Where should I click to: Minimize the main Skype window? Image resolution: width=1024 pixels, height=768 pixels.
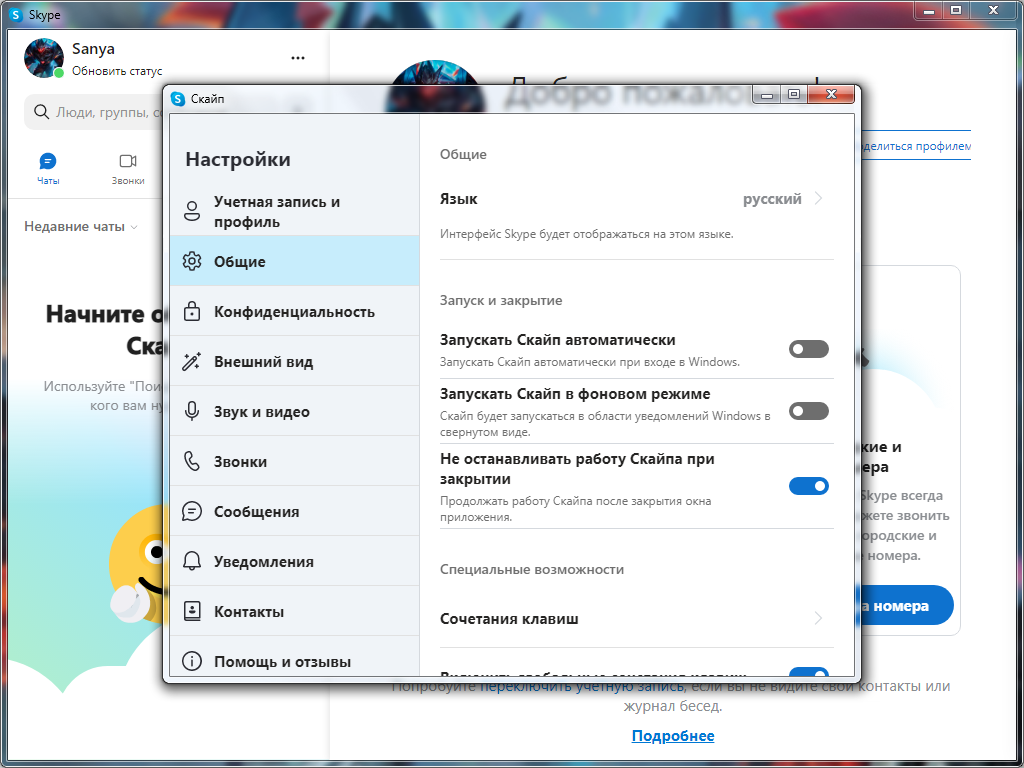pyautogui.click(x=929, y=9)
